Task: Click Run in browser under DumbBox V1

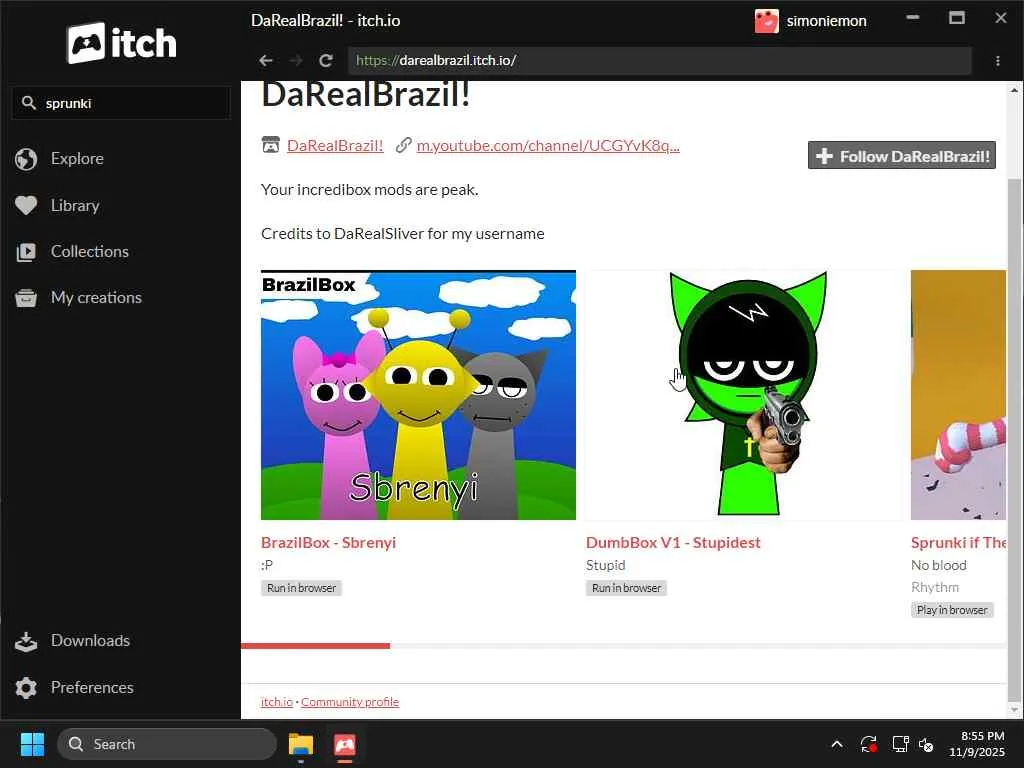Action: pos(626,588)
